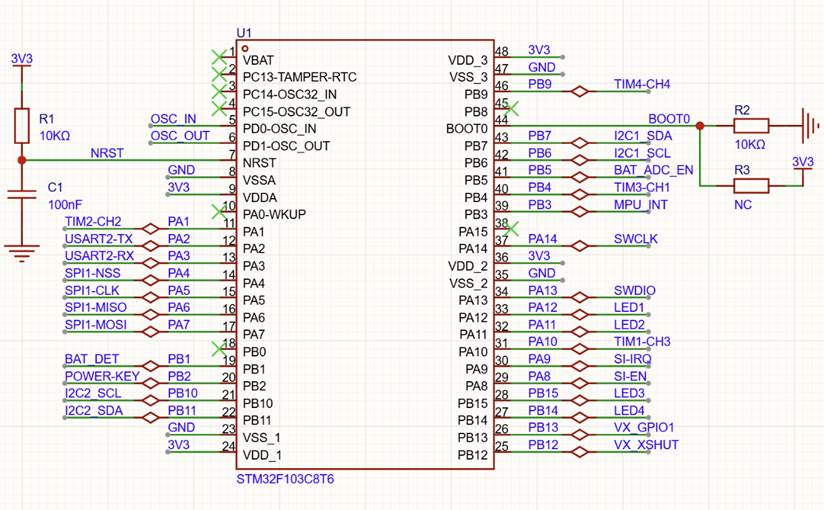The image size is (824, 510).
Task: Select the I2C2_SDA port label
Action: [94, 411]
